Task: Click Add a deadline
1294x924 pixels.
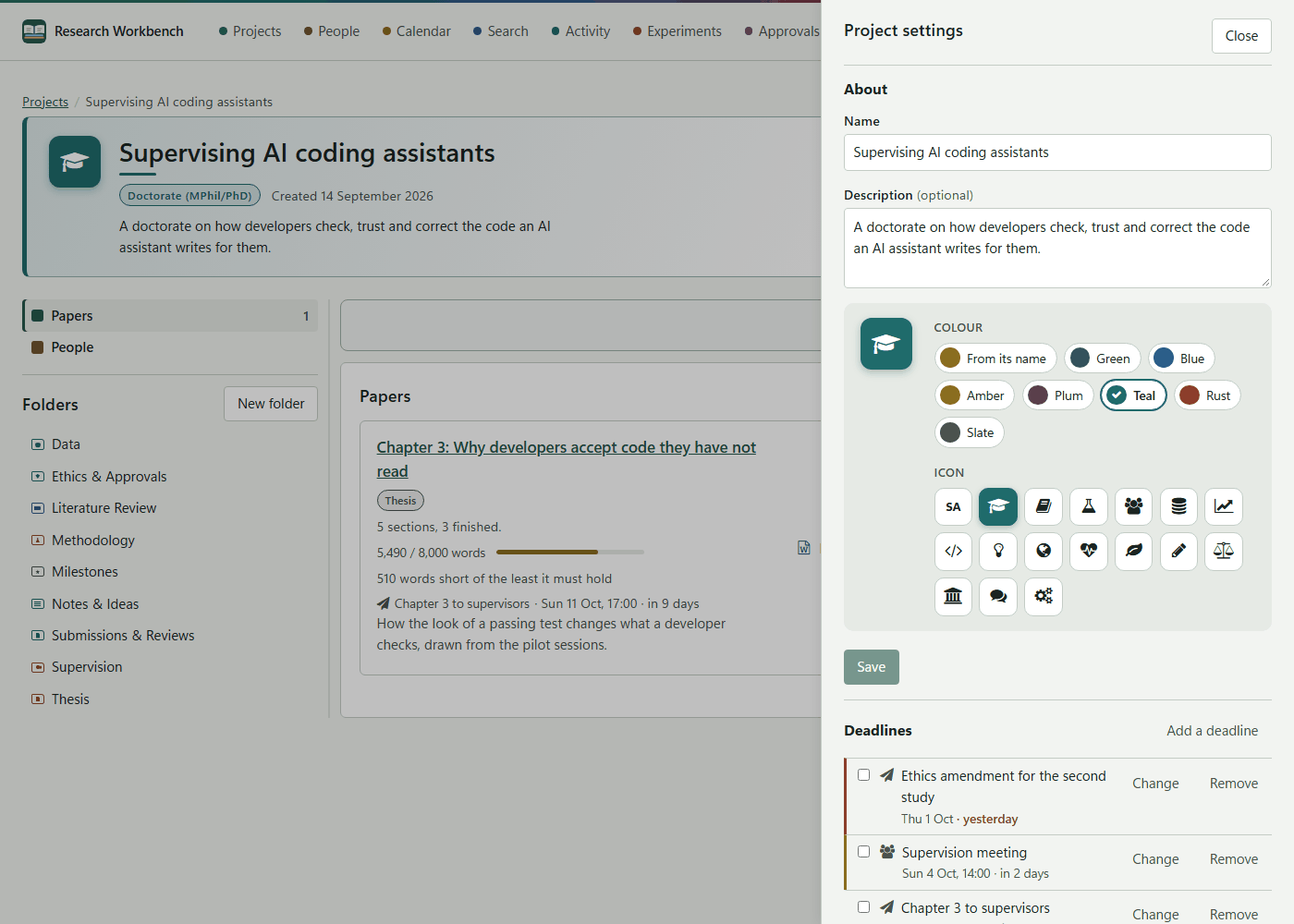Action: coord(1212,731)
